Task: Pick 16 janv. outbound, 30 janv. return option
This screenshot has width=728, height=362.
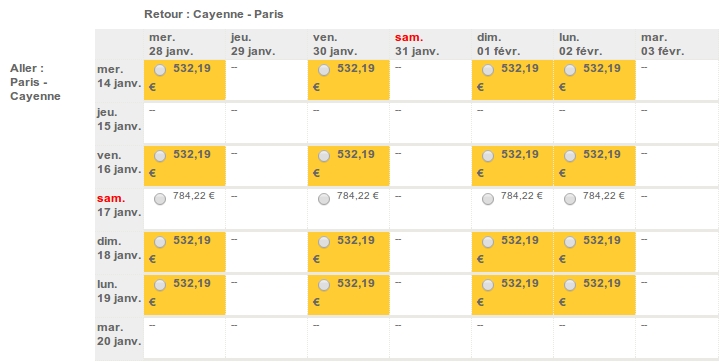Action: pos(324,156)
